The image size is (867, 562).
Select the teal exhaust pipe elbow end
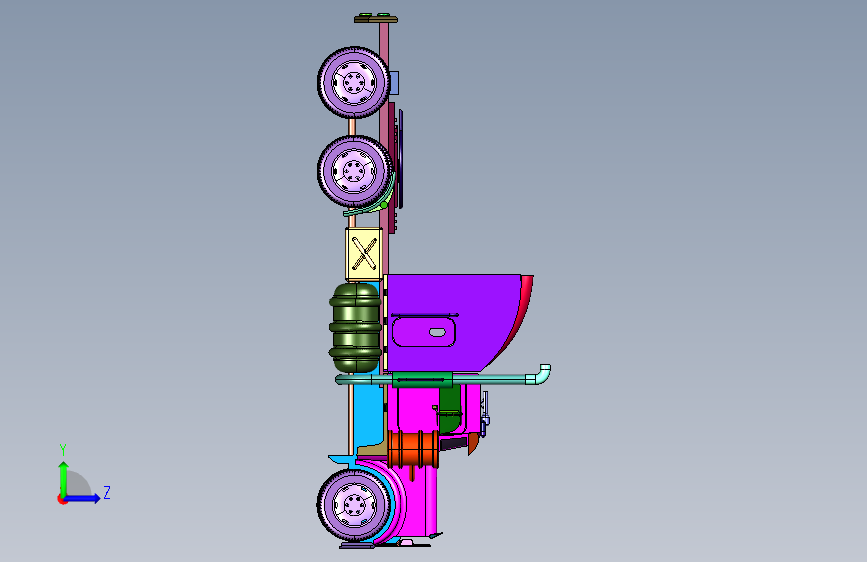point(539,374)
